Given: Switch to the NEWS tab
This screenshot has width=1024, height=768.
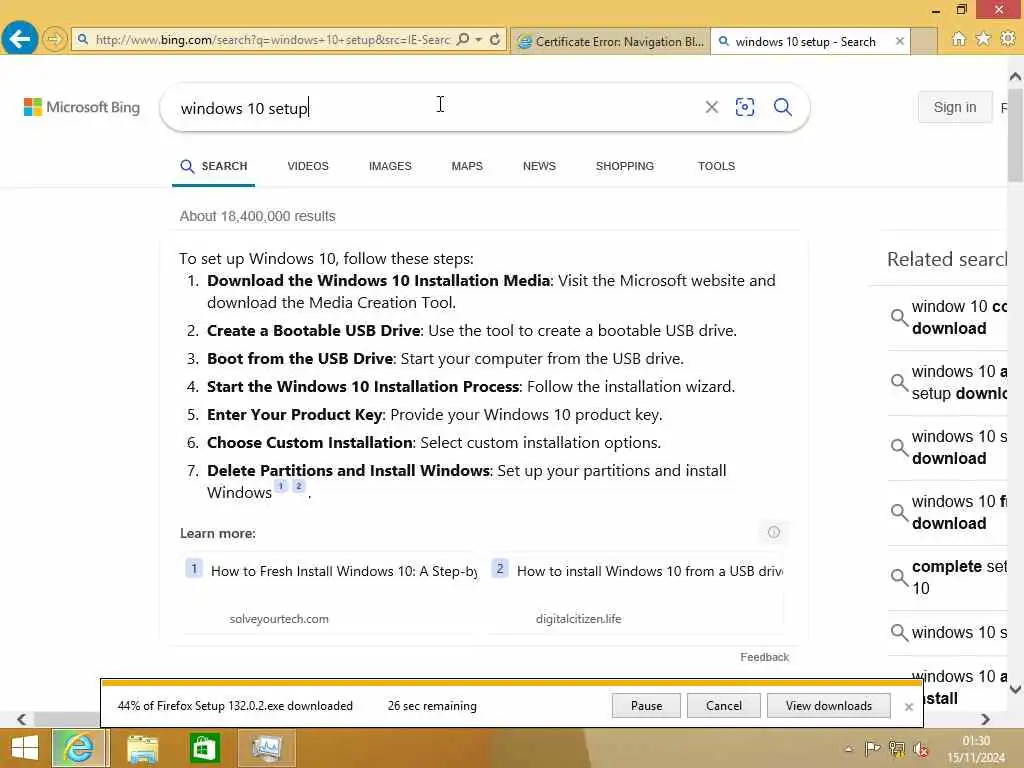Looking at the screenshot, I should [x=539, y=167].
